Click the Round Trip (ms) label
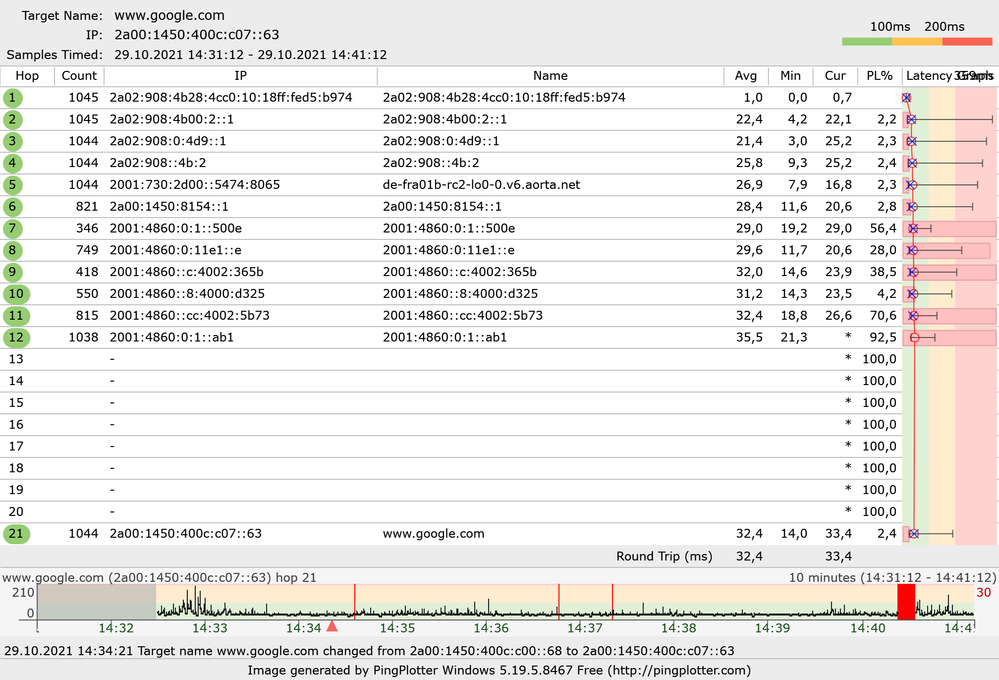Viewport: 999px width, 680px height. [664, 556]
